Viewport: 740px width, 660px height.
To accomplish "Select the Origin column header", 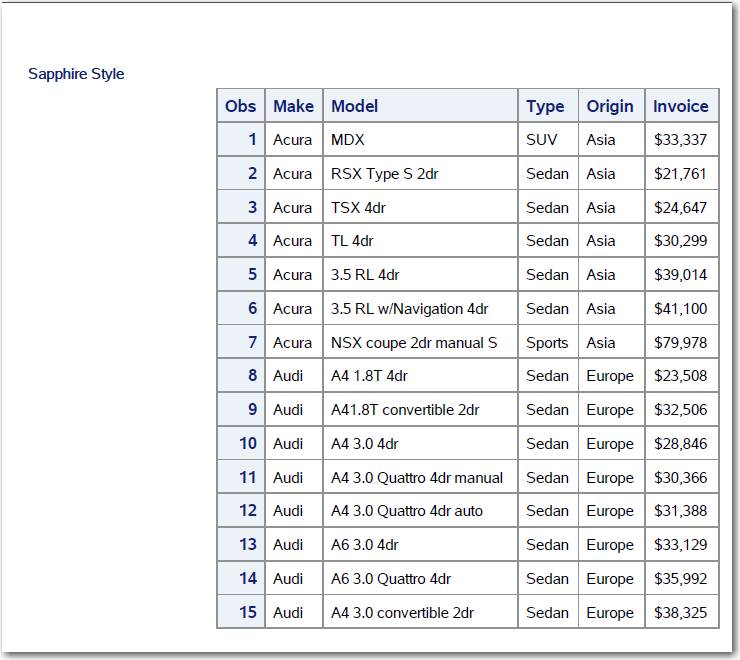I will tap(610, 106).
